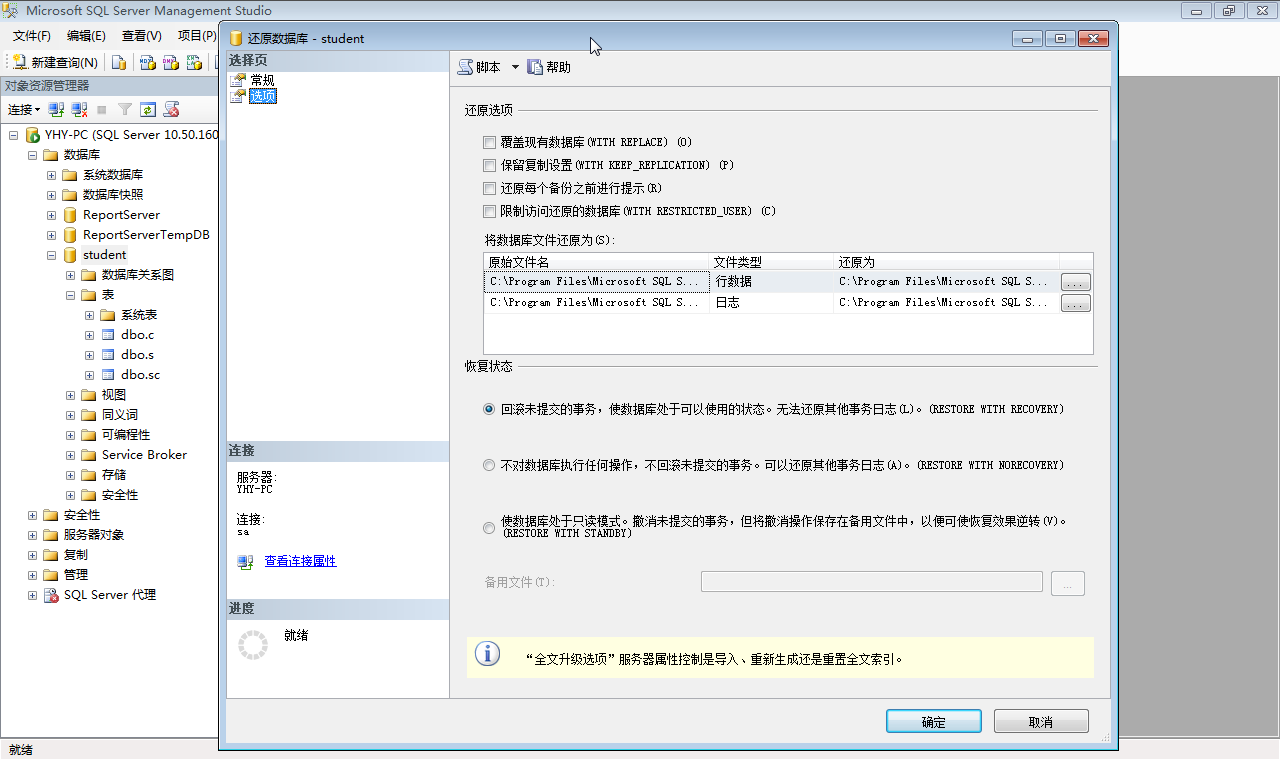The height and width of the screenshot is (760, 1280).
Task: Choose the RESTORE WITH STANDBY radio option
Action: [x=489, y=528]
